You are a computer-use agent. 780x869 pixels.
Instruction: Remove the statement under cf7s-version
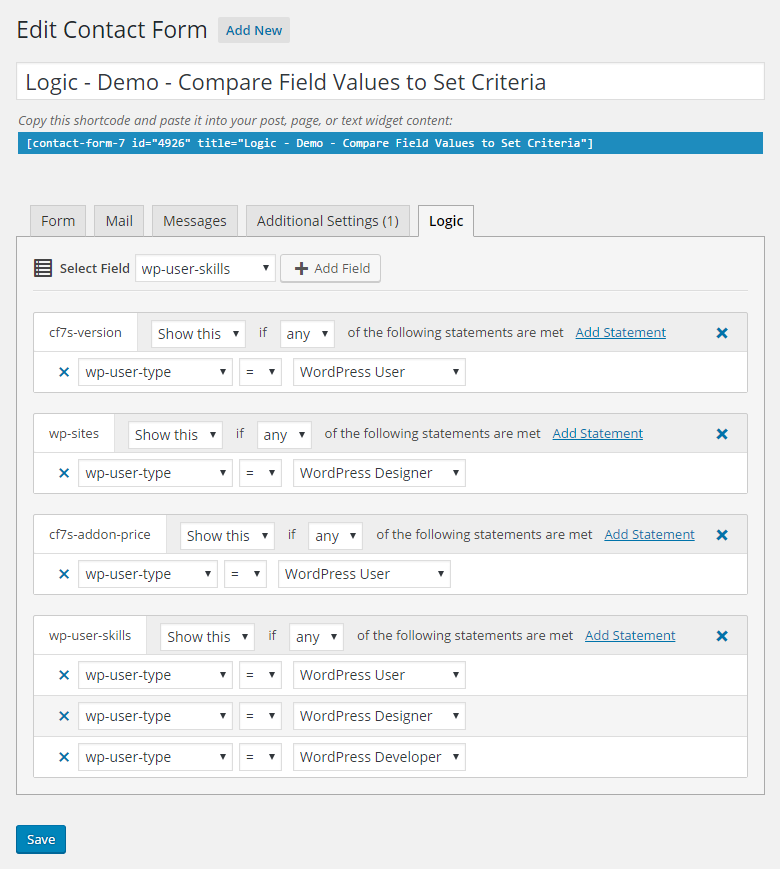coord(64,372)
